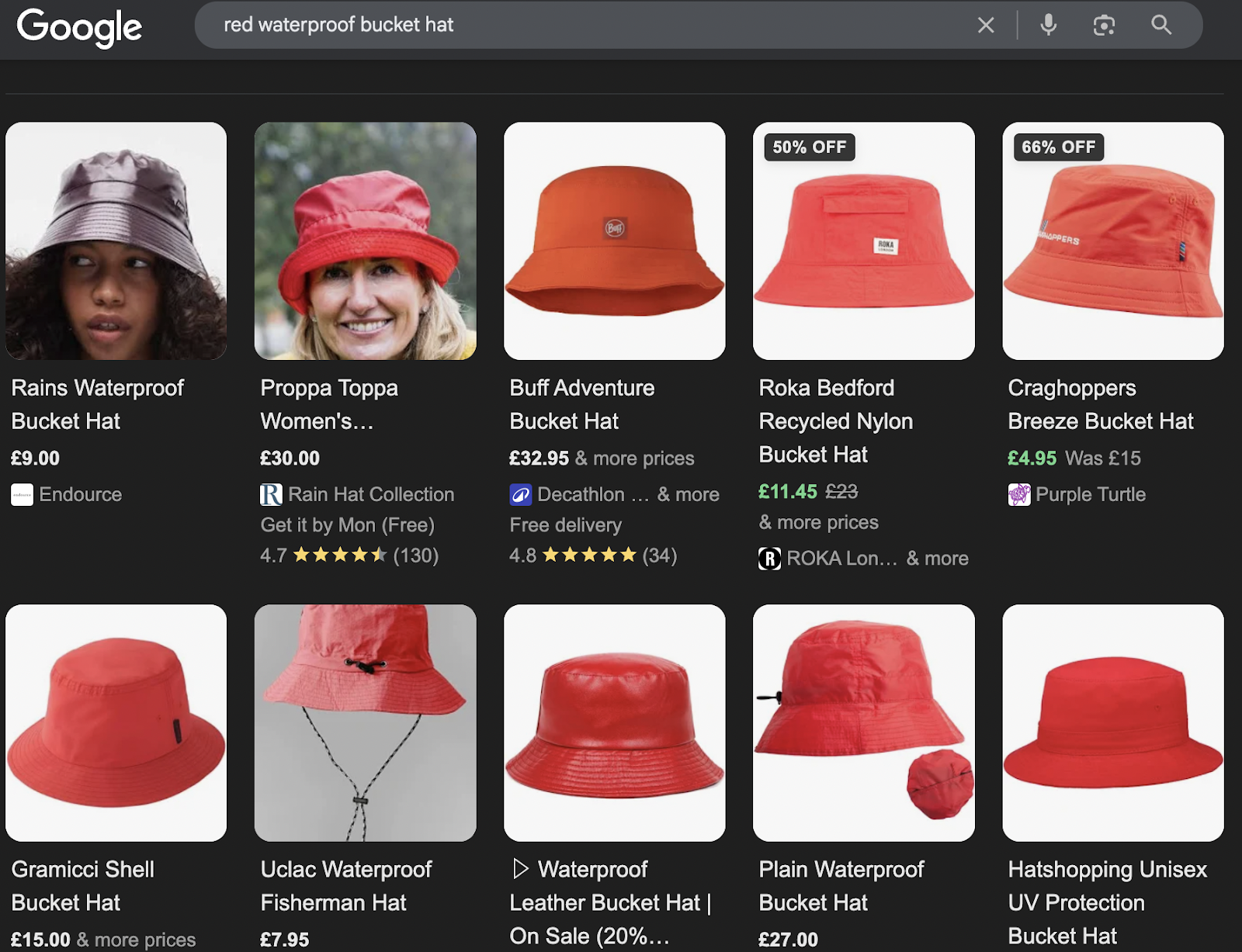Open Gramicci Shell Bucket Hat image

(116, 723)
